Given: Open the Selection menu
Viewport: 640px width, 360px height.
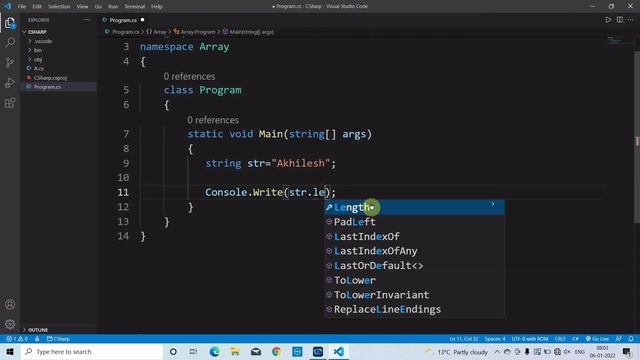Looking at the screenshot, I should 59,6.
